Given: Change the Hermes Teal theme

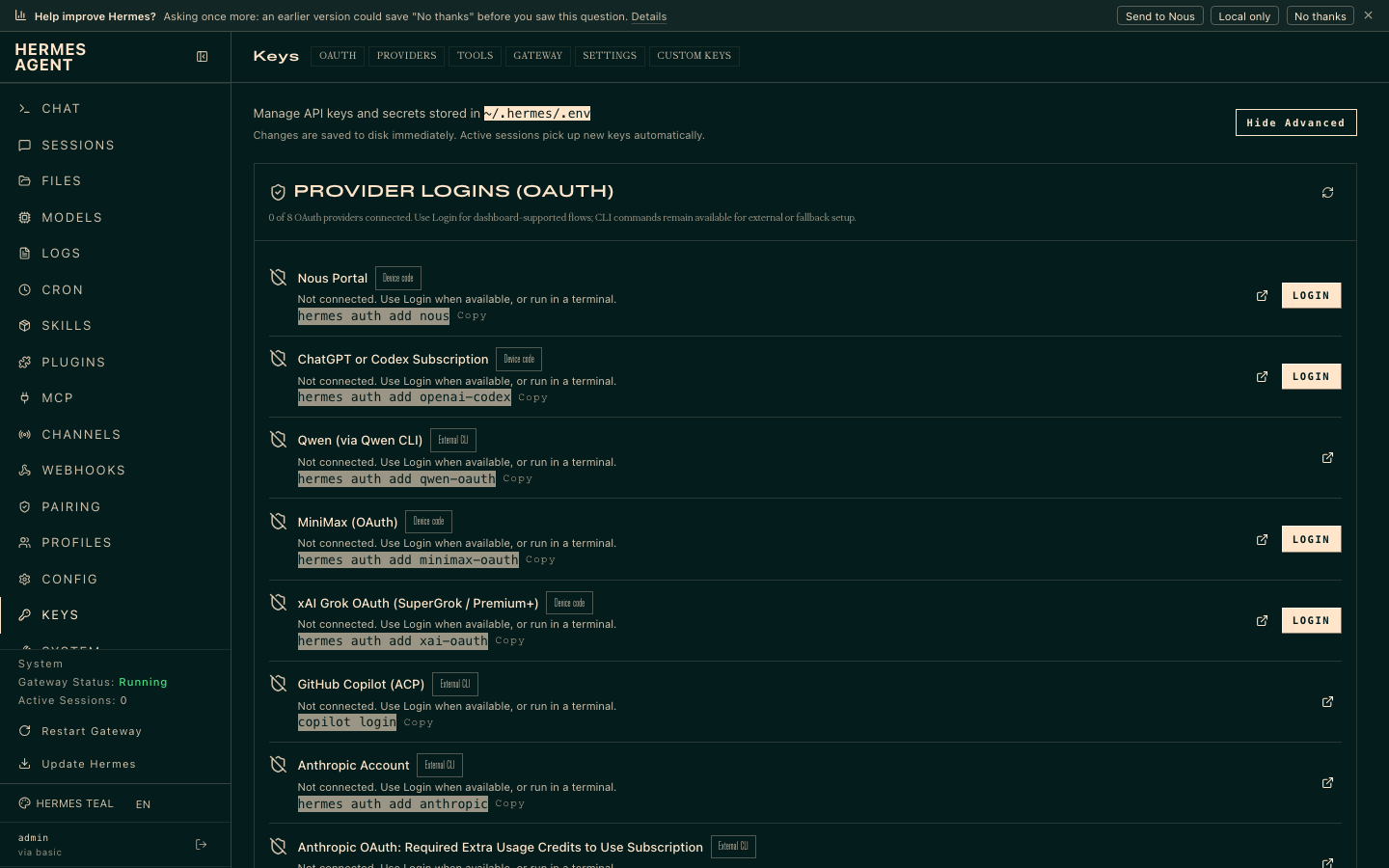Looking at the screenshot, I should click(x=66, y=803).
